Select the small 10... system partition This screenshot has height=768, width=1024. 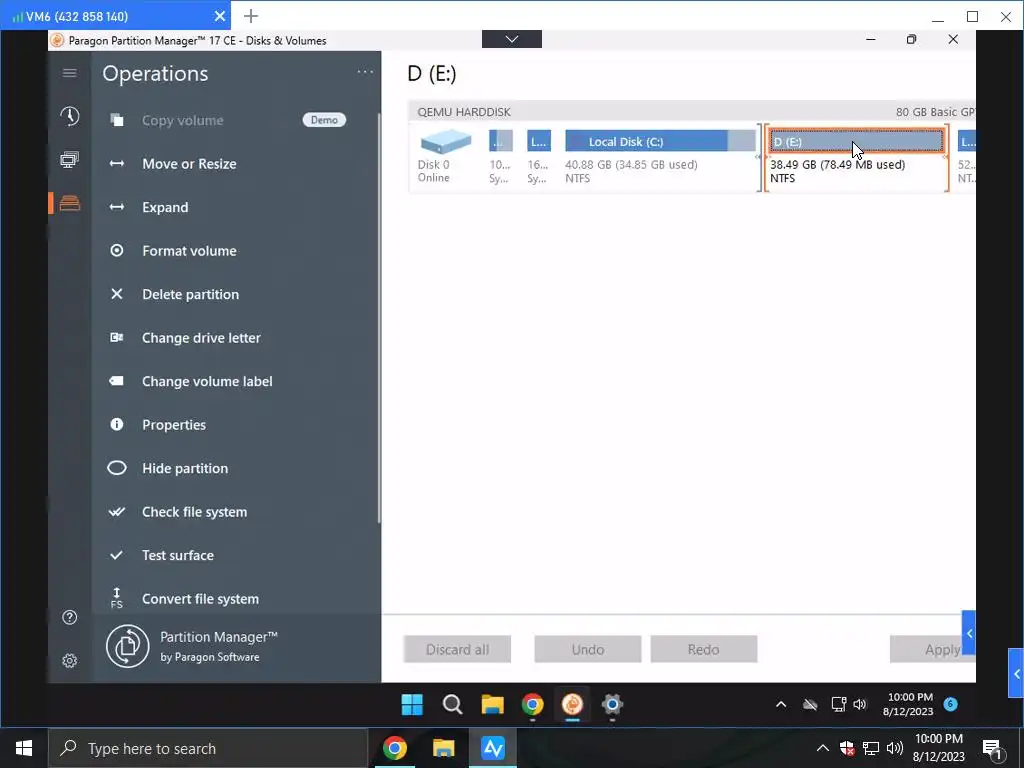501,141
